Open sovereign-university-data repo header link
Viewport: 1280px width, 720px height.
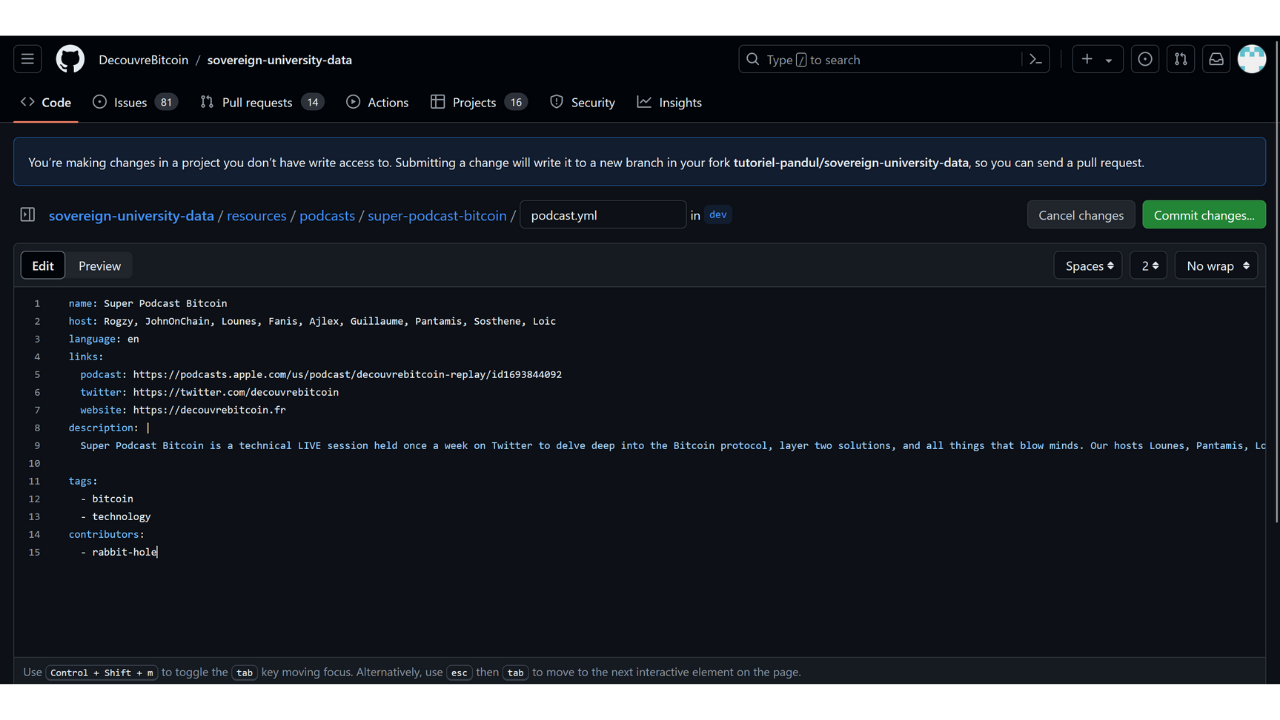click(x=279, y=60)
